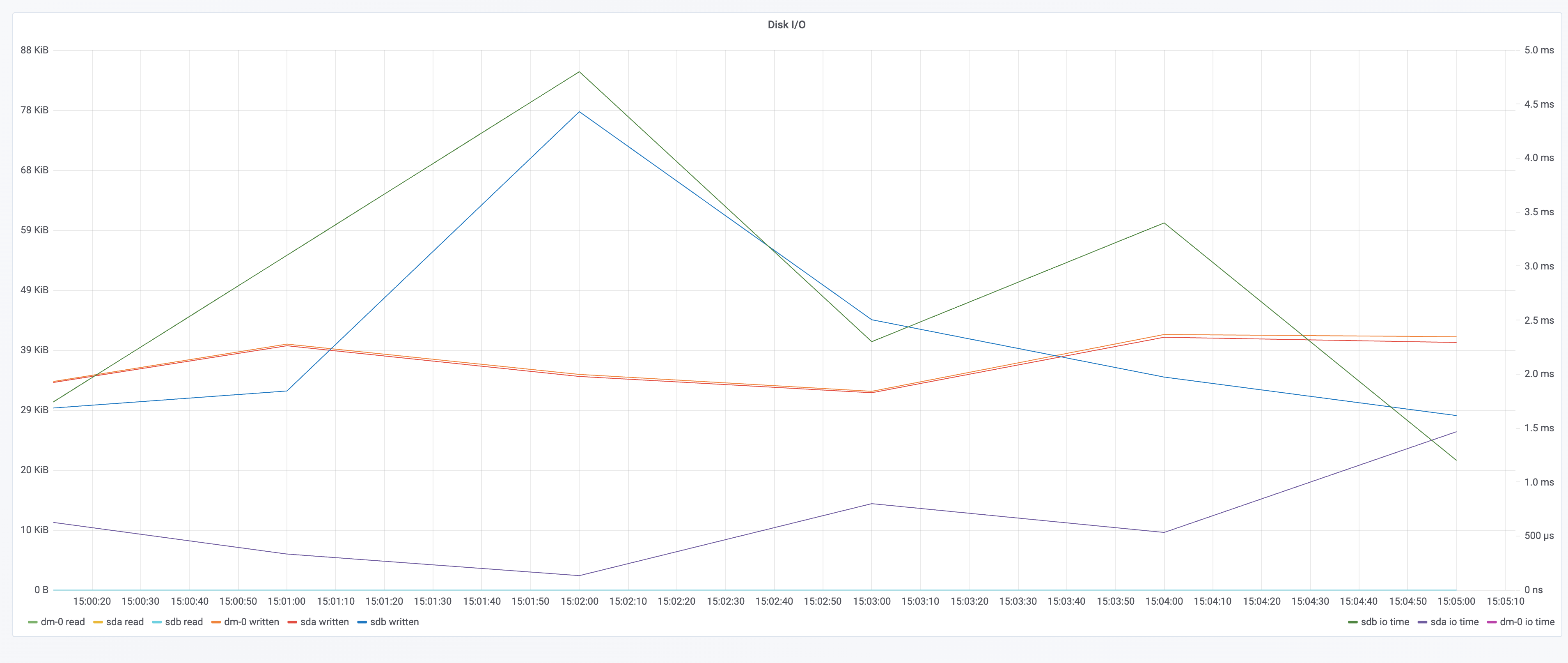The width and height of the screenshot is (1568, 663).
Task: Click the blue line peak at 15:02:00
Action: tap(580, 112)
